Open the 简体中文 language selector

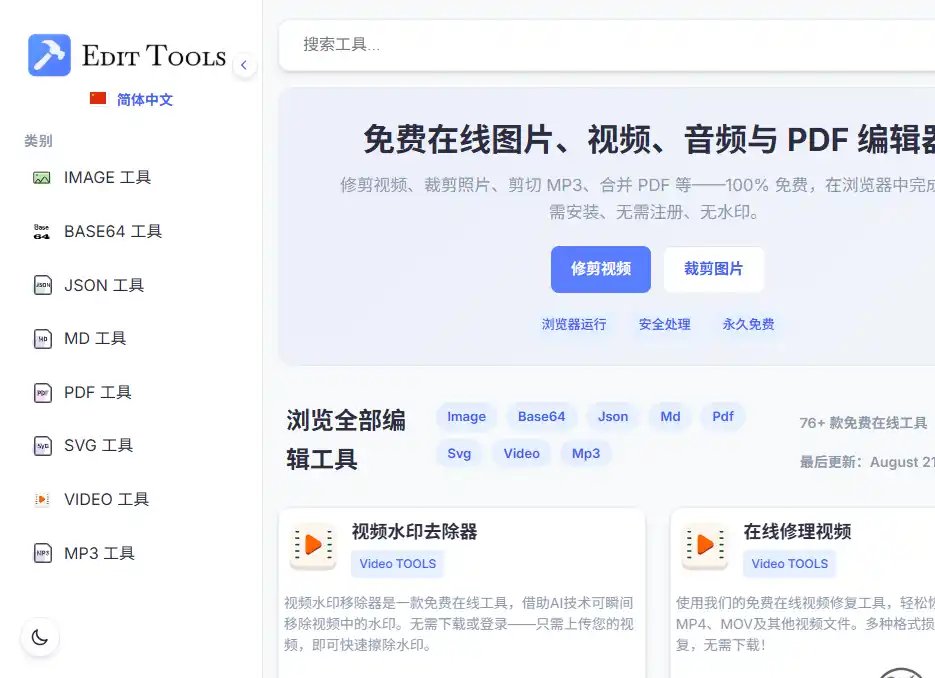tap(131, 99)
